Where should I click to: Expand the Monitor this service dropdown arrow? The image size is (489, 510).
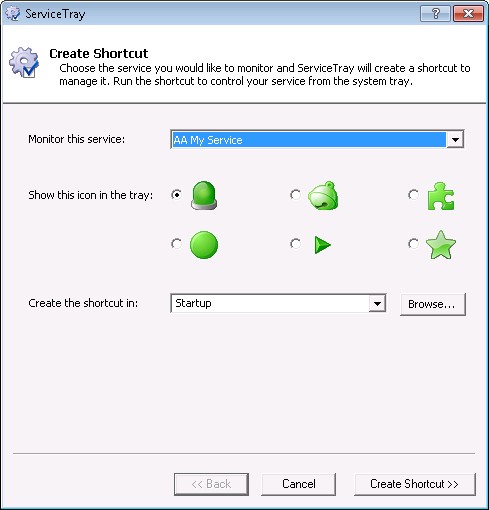455,140
